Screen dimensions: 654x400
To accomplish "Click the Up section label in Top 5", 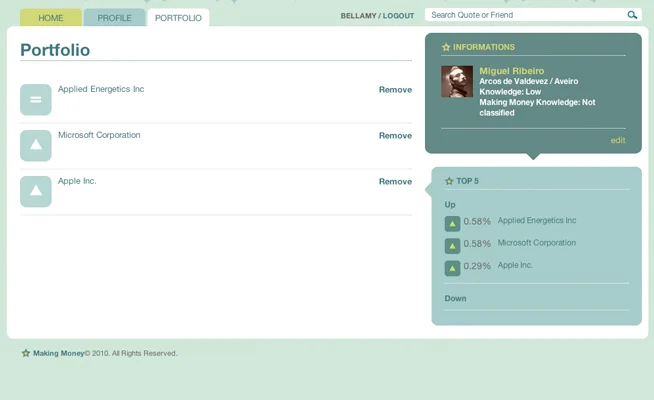I will coord(450,205).
